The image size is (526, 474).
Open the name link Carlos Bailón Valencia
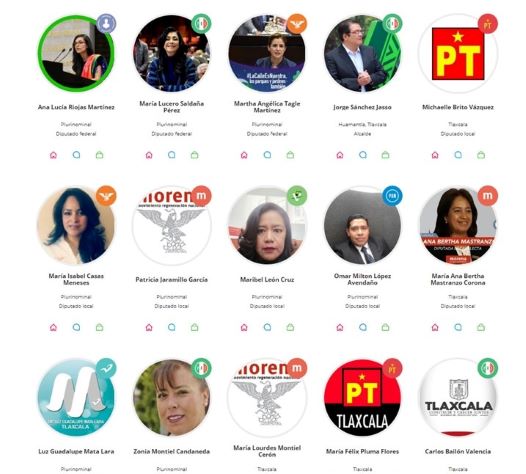pyautogui.click(x=458, y=452)
